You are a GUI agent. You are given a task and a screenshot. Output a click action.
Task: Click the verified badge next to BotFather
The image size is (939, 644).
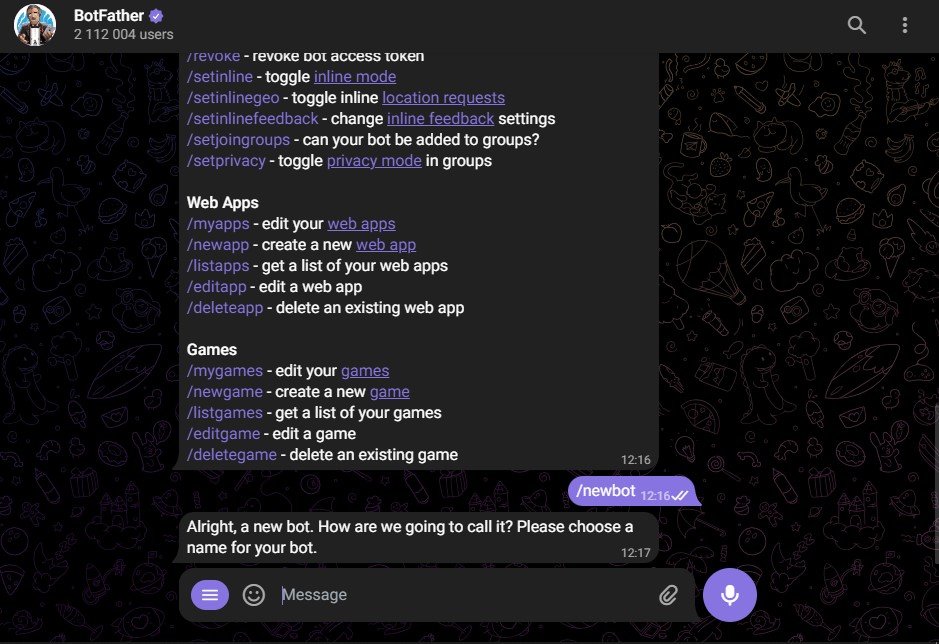click(x=156, y=16)
